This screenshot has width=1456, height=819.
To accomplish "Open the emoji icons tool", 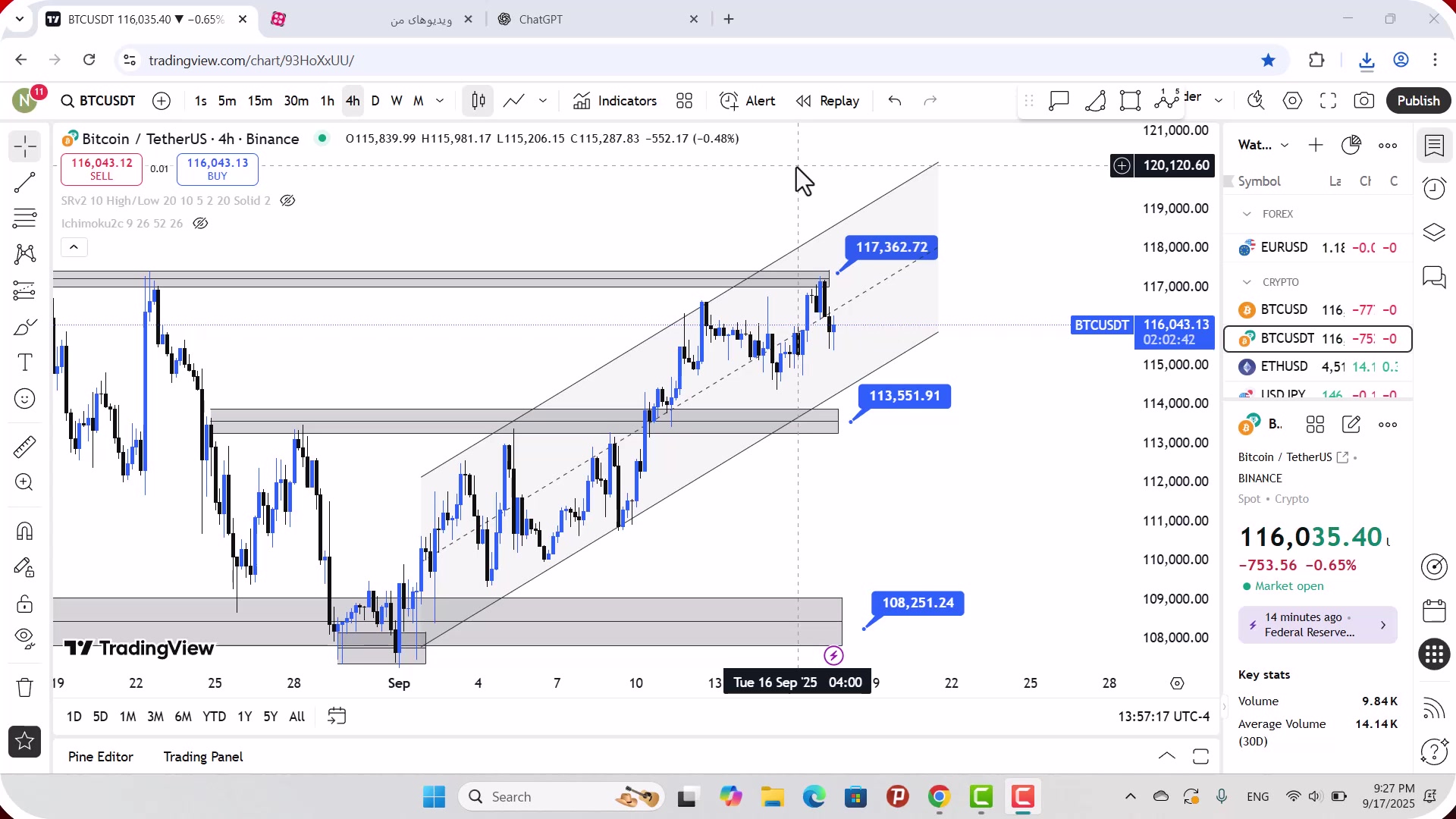I will [x=25, y=399].
